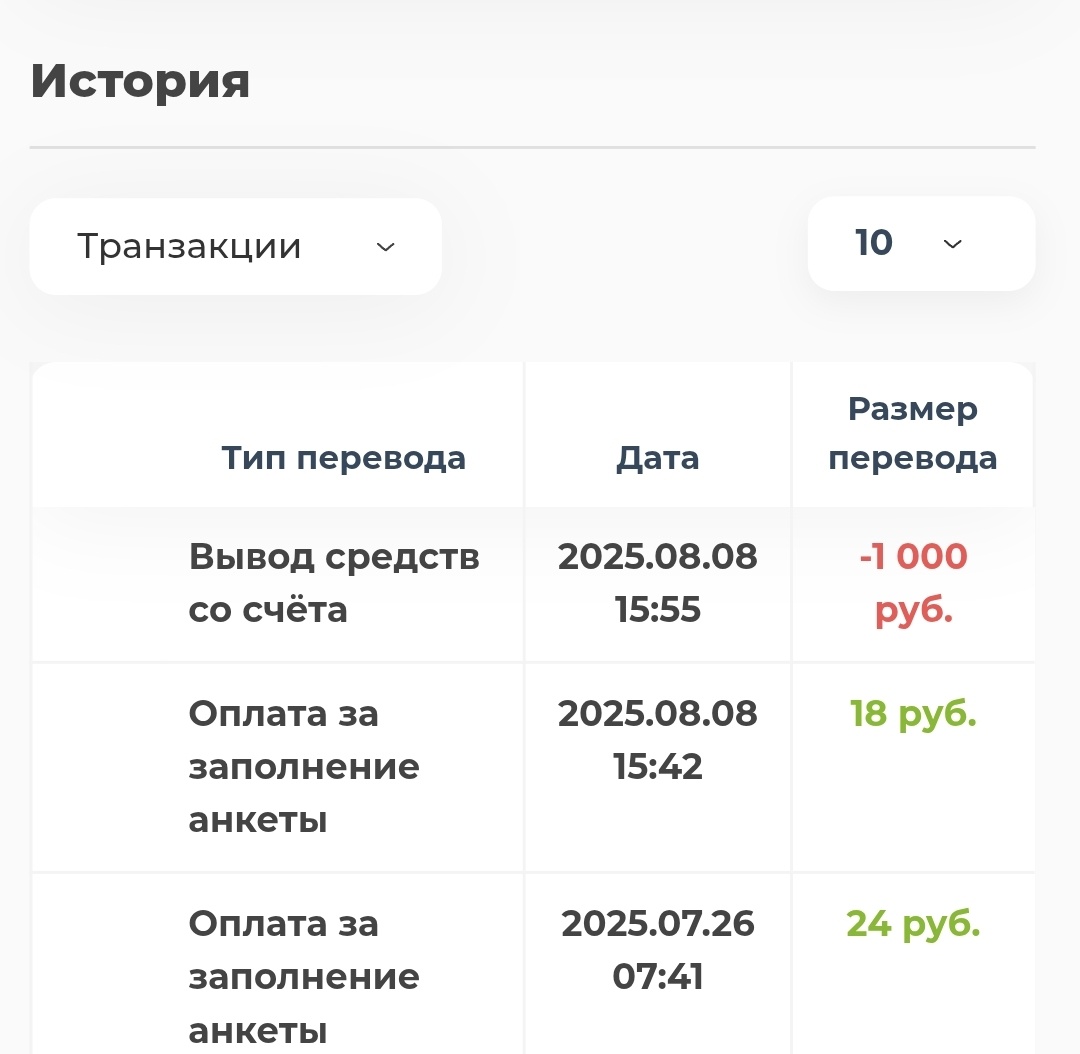Viewport: 1080px width, 1054px height.
Task: Click the date 2025.07.26 07:41
Action: [657, 950]
